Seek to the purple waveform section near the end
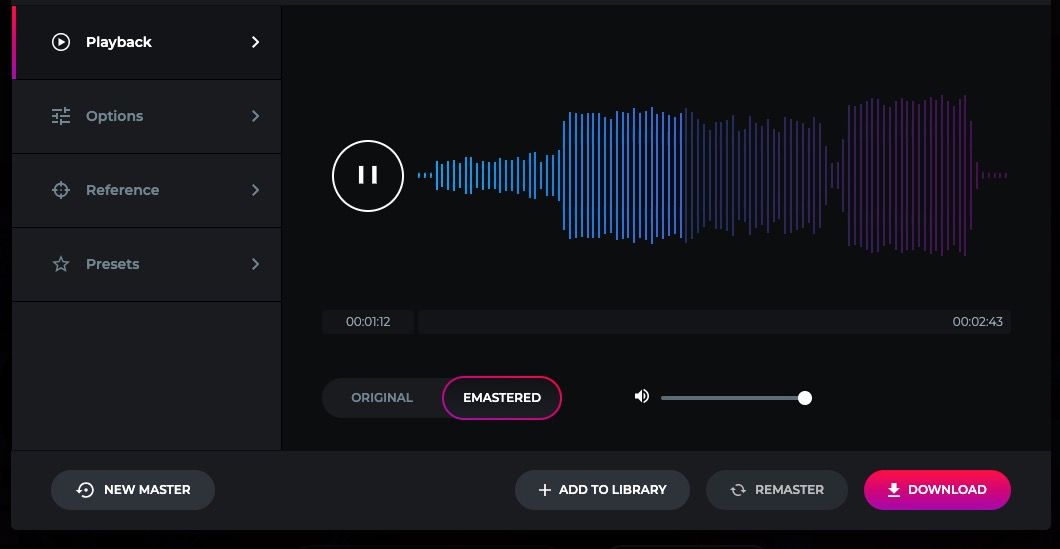 [x=906, y=175]
